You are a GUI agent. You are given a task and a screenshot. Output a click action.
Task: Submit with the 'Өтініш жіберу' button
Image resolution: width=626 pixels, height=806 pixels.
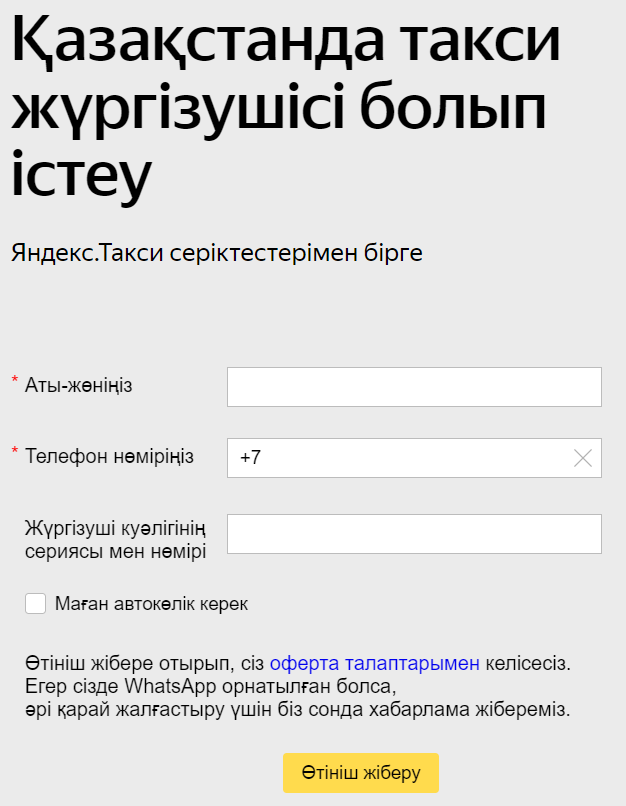pyautogui.click(x=361, y=773)
